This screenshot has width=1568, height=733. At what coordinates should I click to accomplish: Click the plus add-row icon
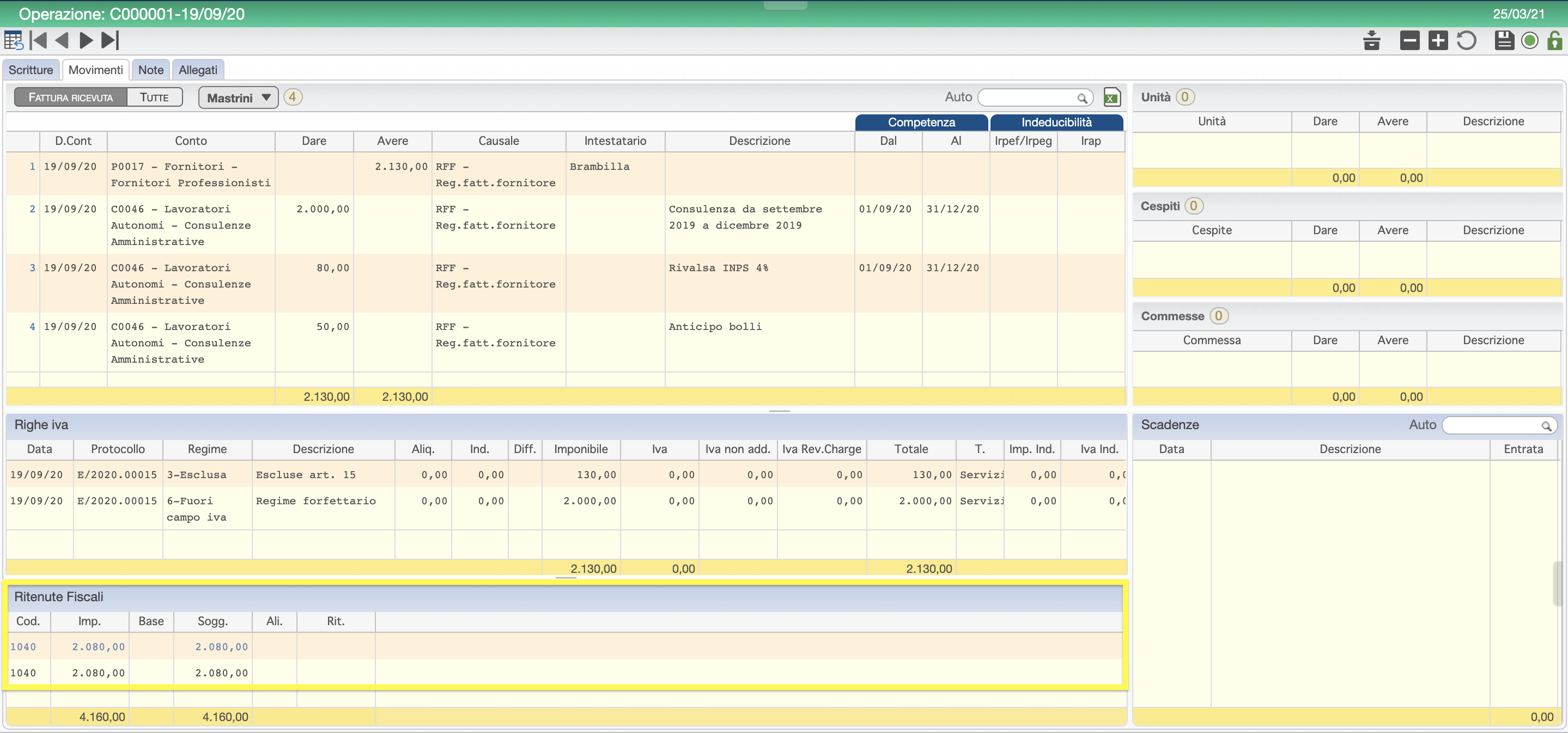(x=1438, y=41)
